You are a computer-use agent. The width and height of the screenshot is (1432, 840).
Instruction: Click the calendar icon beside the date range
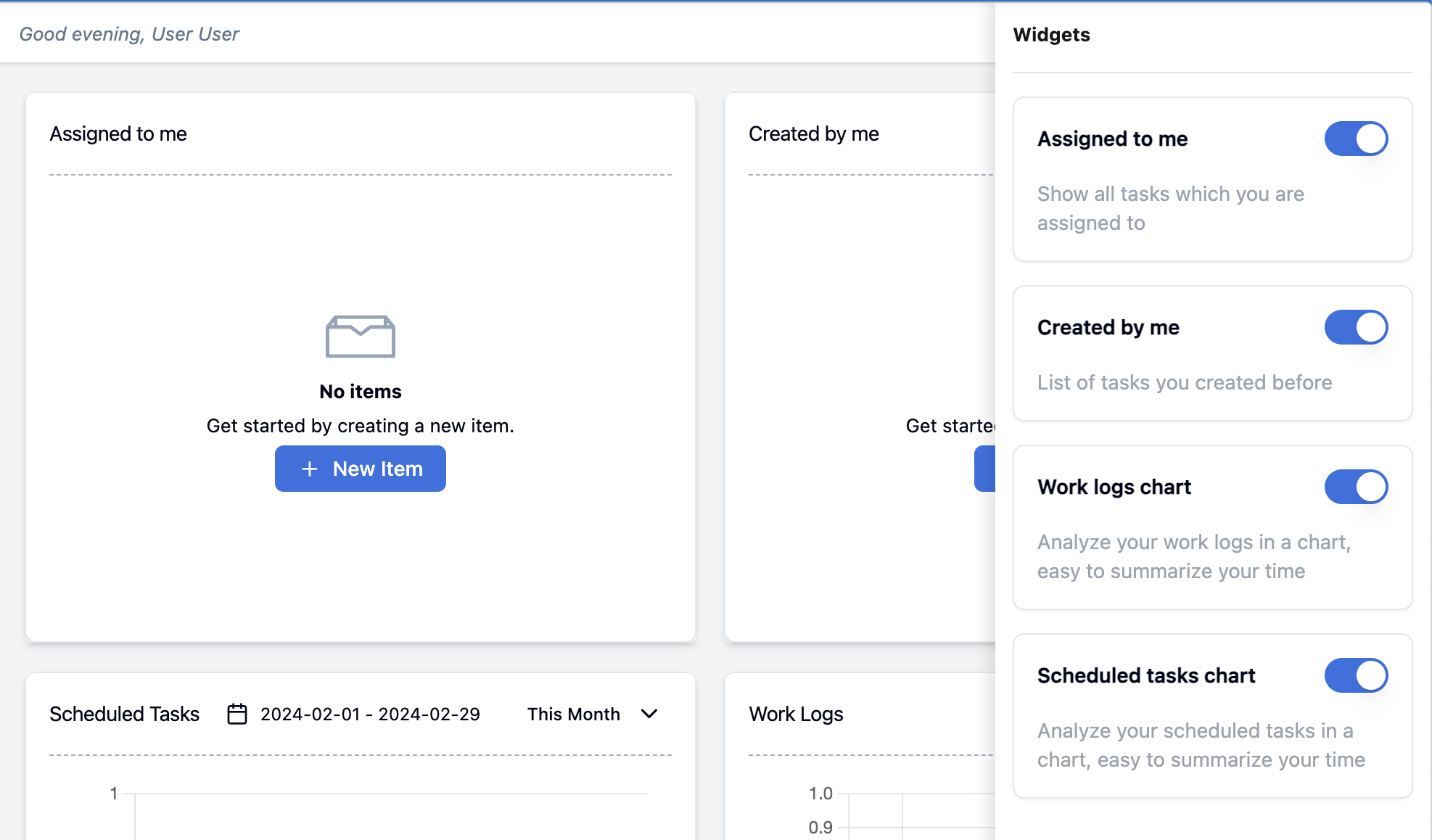coord(237,714)
